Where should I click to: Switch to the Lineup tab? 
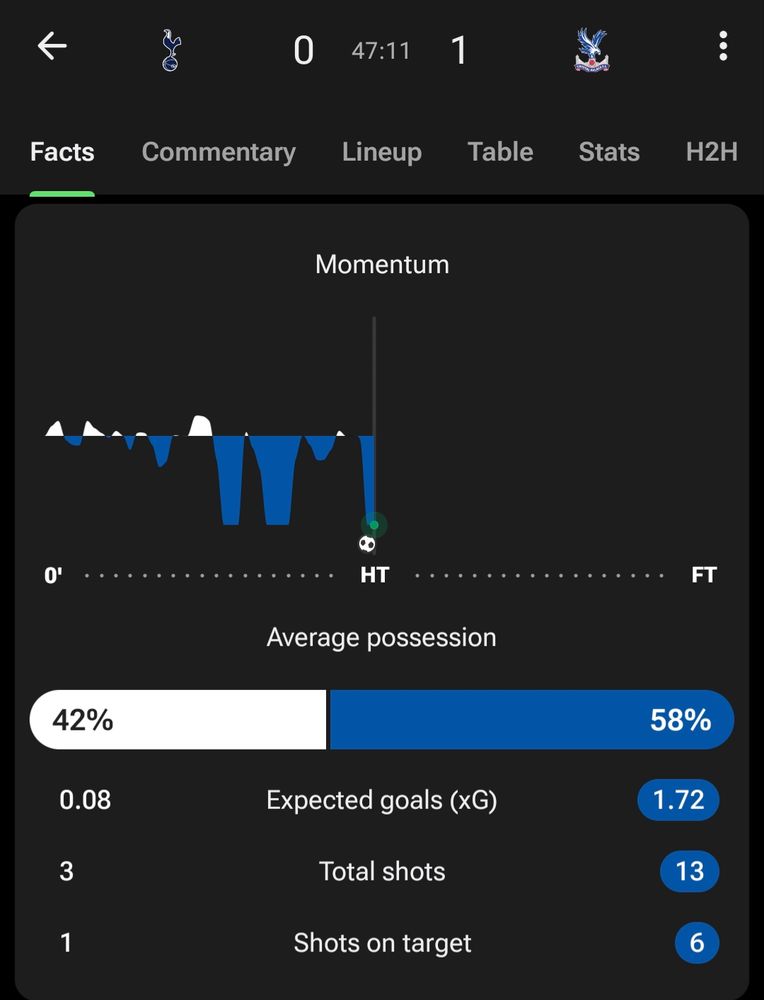pos(381,152)
